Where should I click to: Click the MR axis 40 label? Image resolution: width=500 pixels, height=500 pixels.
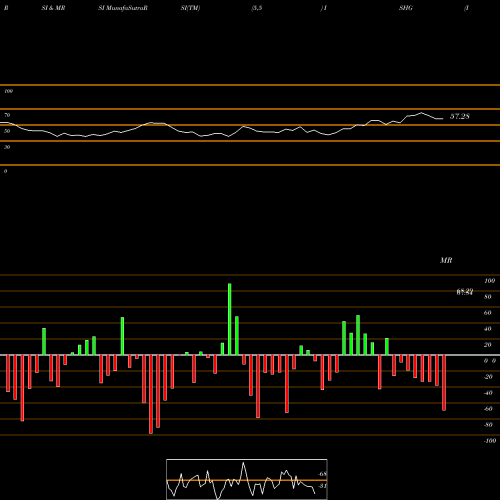point(488,329)
